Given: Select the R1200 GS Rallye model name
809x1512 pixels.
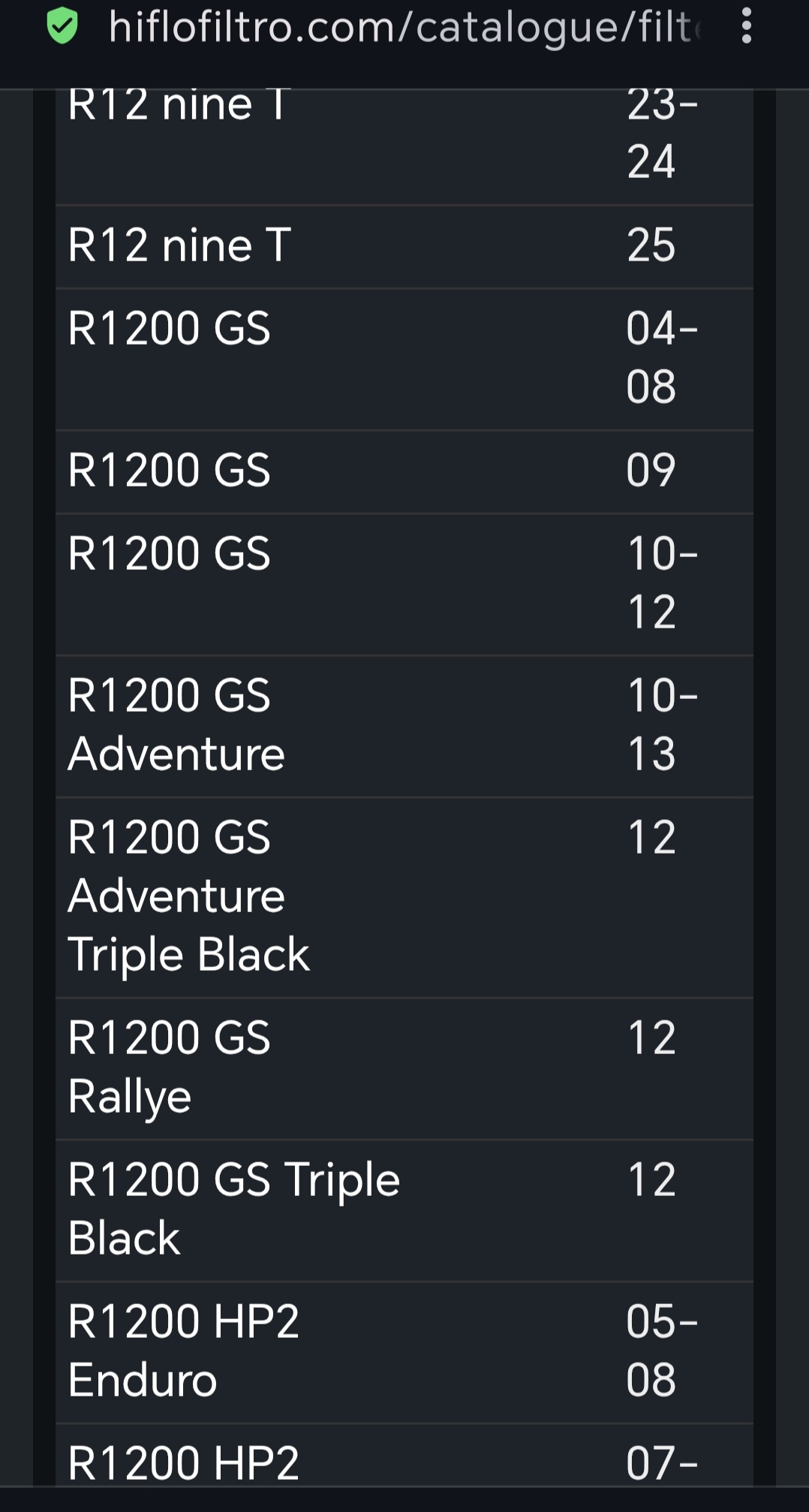Looking at the screenshot, I should point(169,1067).
